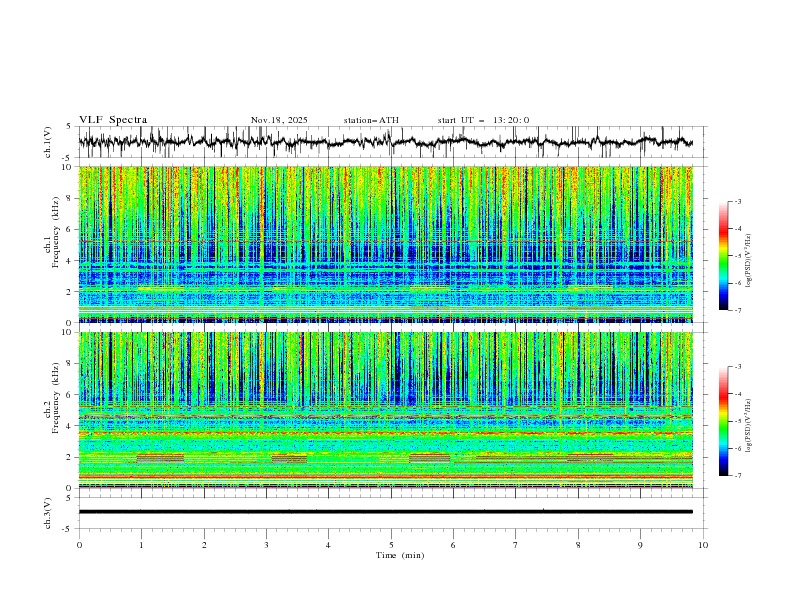792x612 pixels.
Task: Click time-axis tick label '10'
Action: 703,545
